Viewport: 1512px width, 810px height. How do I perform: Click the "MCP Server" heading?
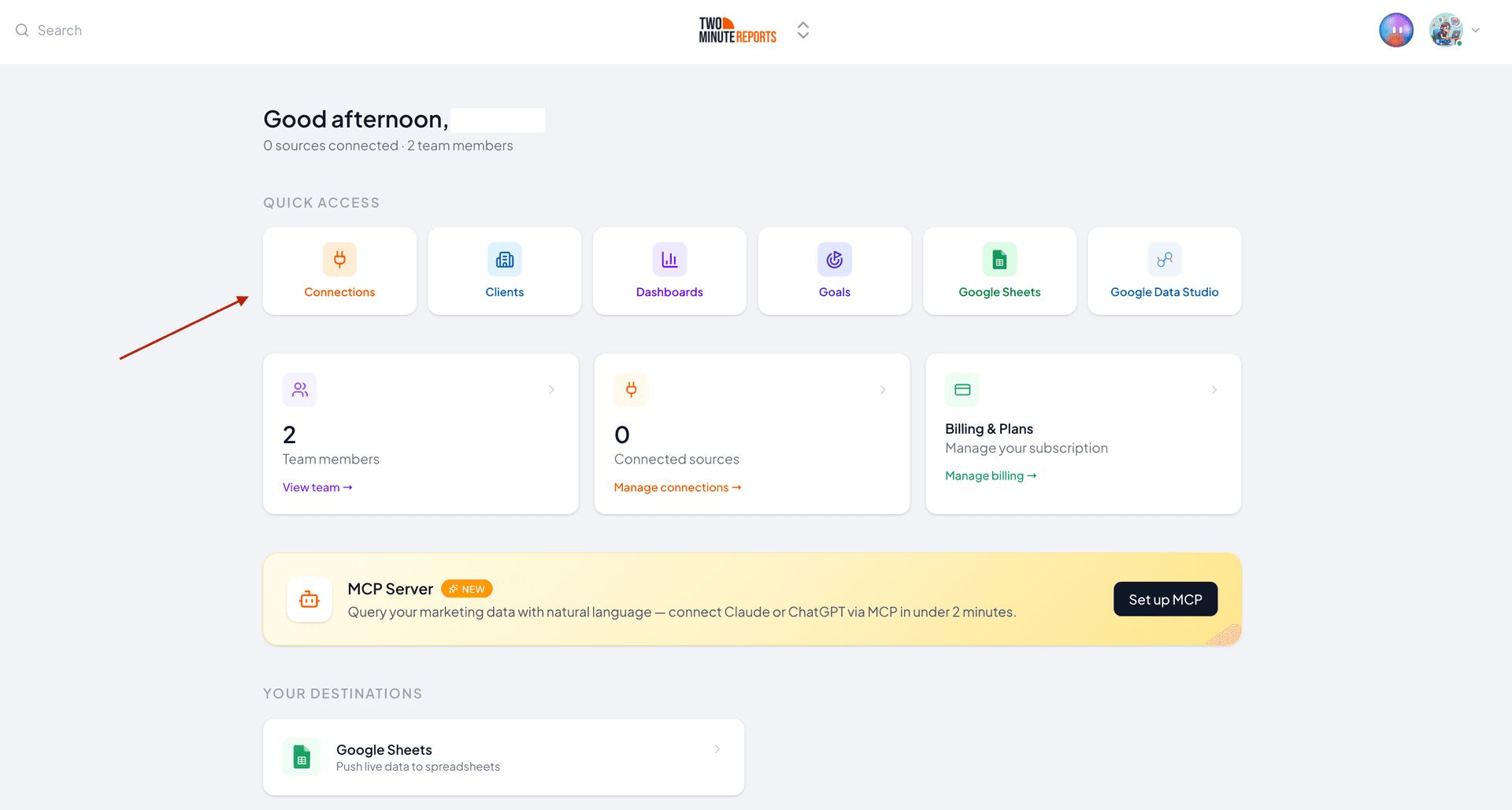tap(390, 589)
